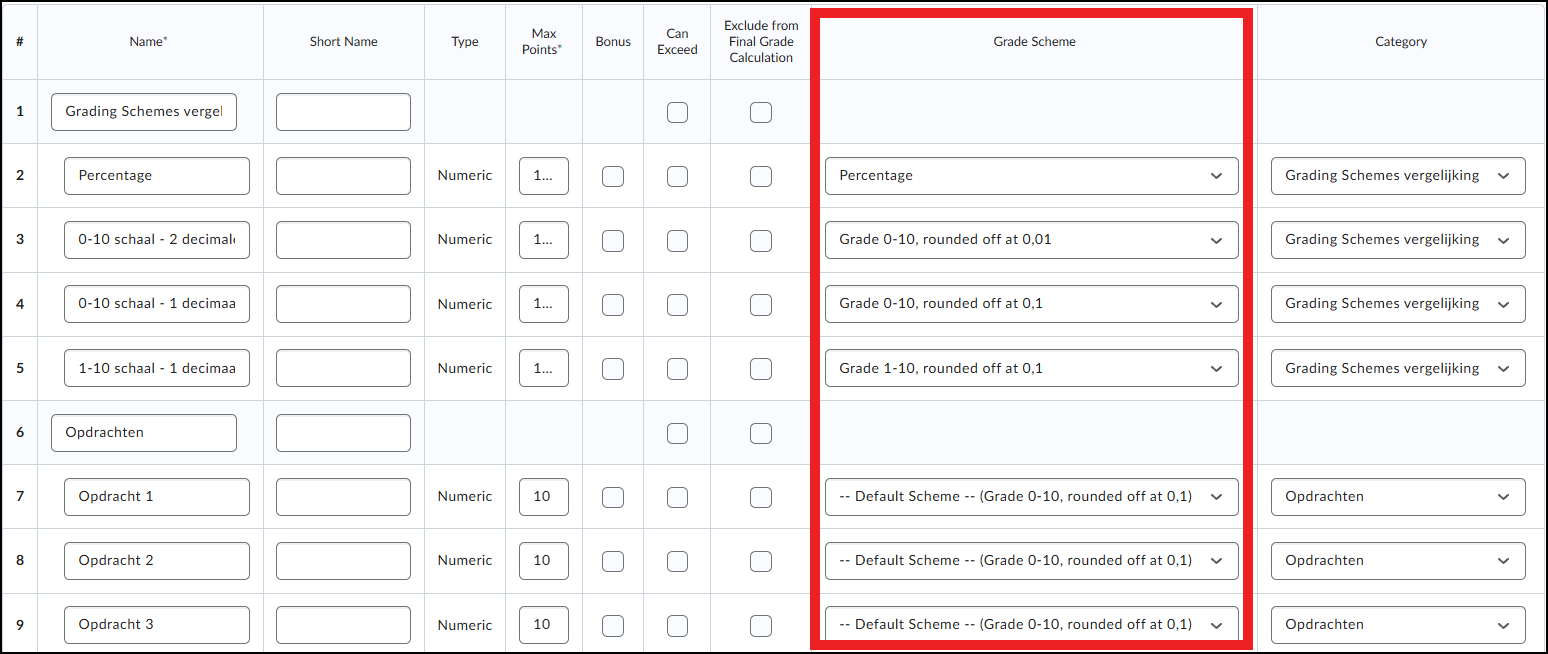Screen dimensions: 1548x654
Task: Expand Category dropdown for Percentage row
Action: pos(1397,176)
